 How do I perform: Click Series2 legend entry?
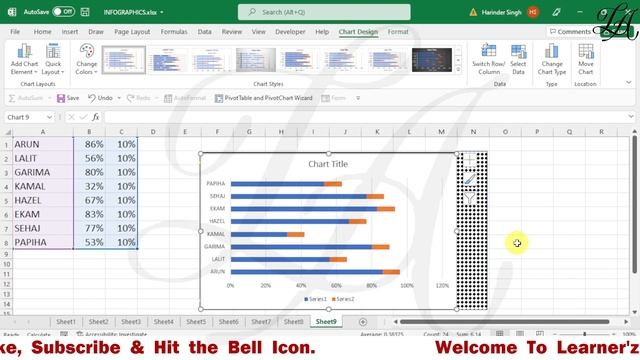click(343, 299)
